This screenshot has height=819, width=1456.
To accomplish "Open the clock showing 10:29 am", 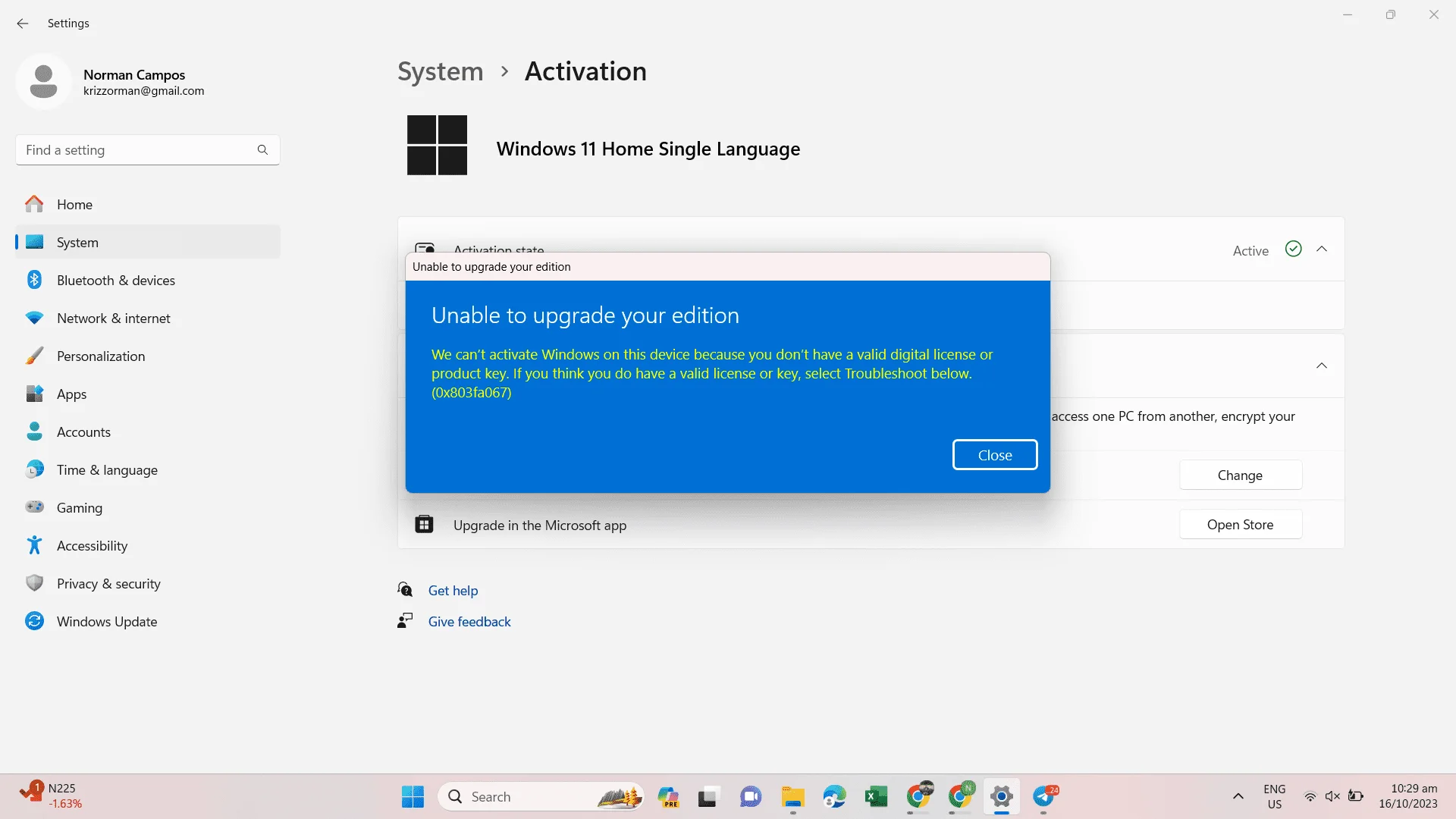I will 1408,796.
